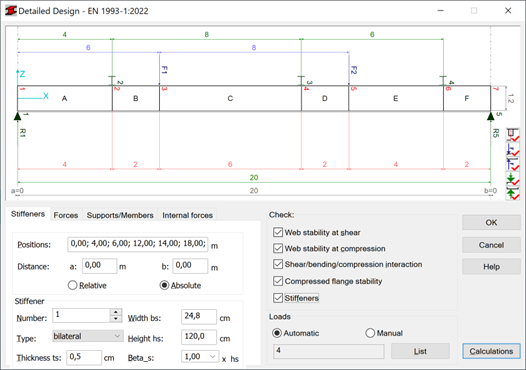
Task: Open the stiffener Type dropdown showing bilateral
Action: coord(88,336)
